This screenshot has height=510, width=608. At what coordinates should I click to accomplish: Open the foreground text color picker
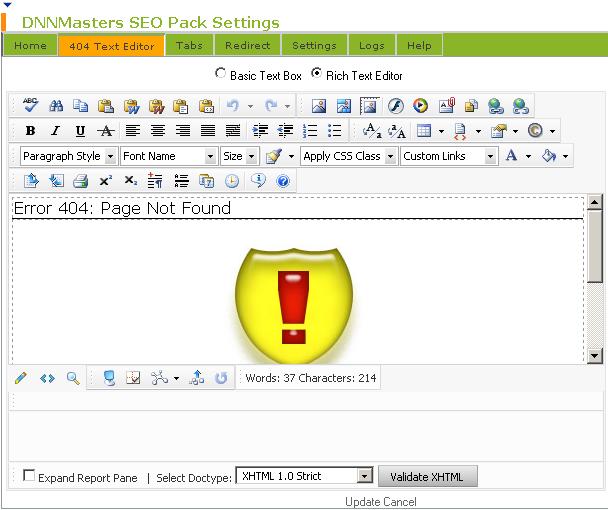(x=511, y=156)
